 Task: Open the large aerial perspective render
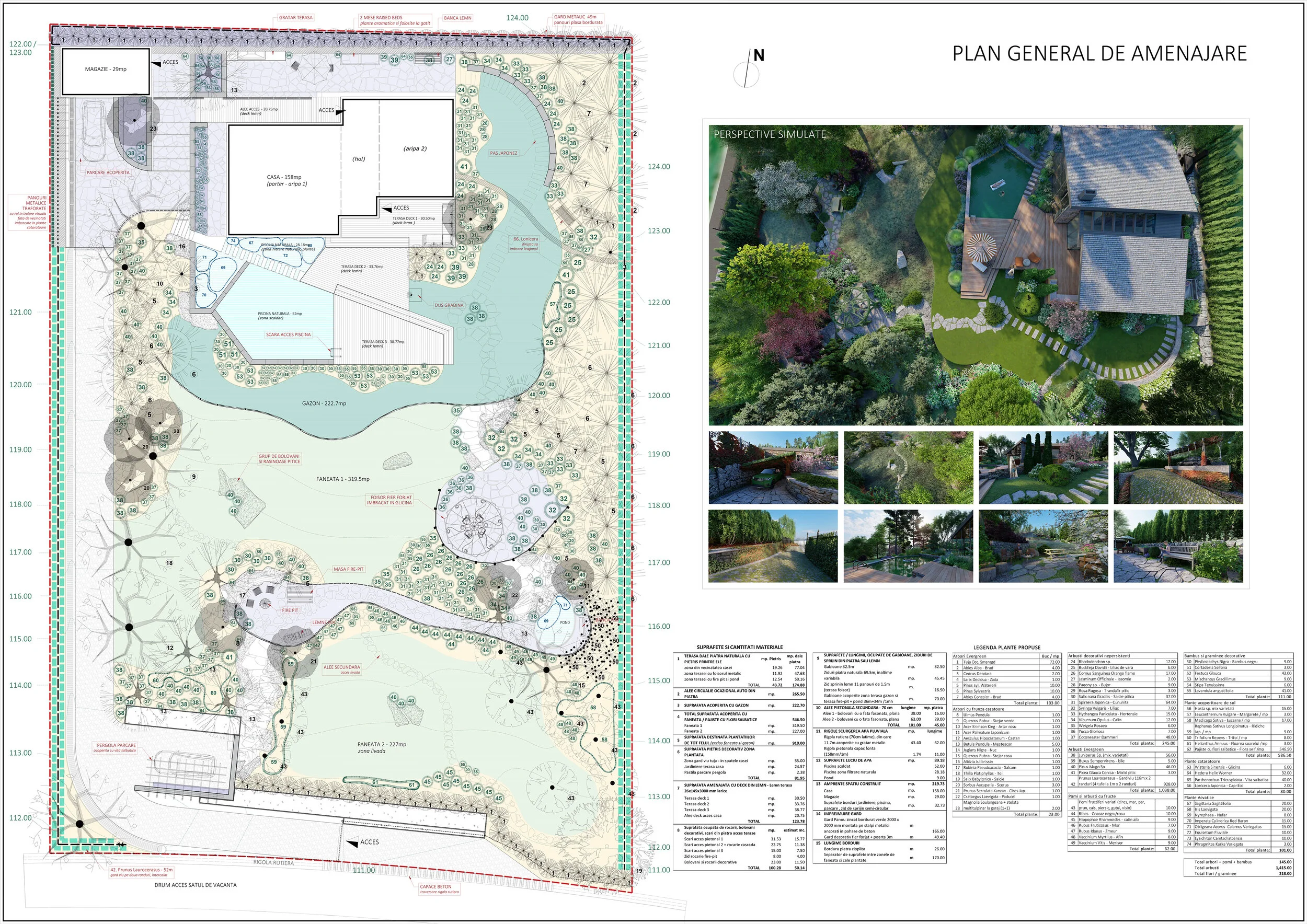976,275
